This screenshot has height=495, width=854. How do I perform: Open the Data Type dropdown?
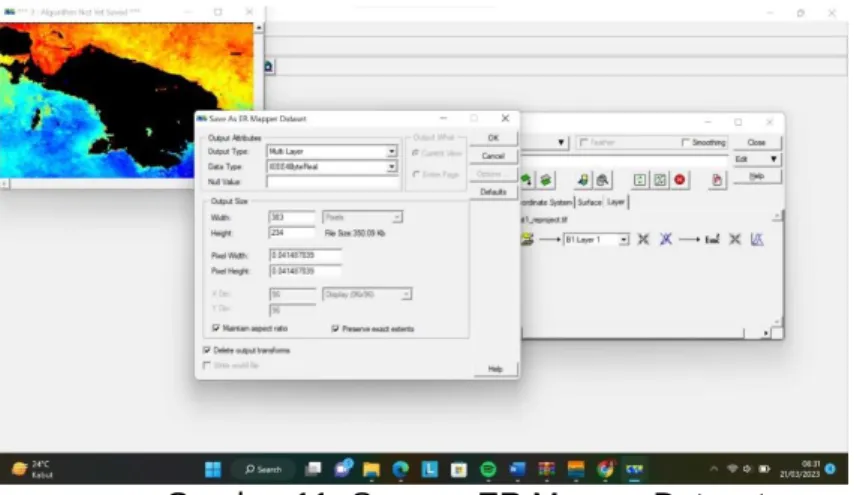(x=392, y=166)
